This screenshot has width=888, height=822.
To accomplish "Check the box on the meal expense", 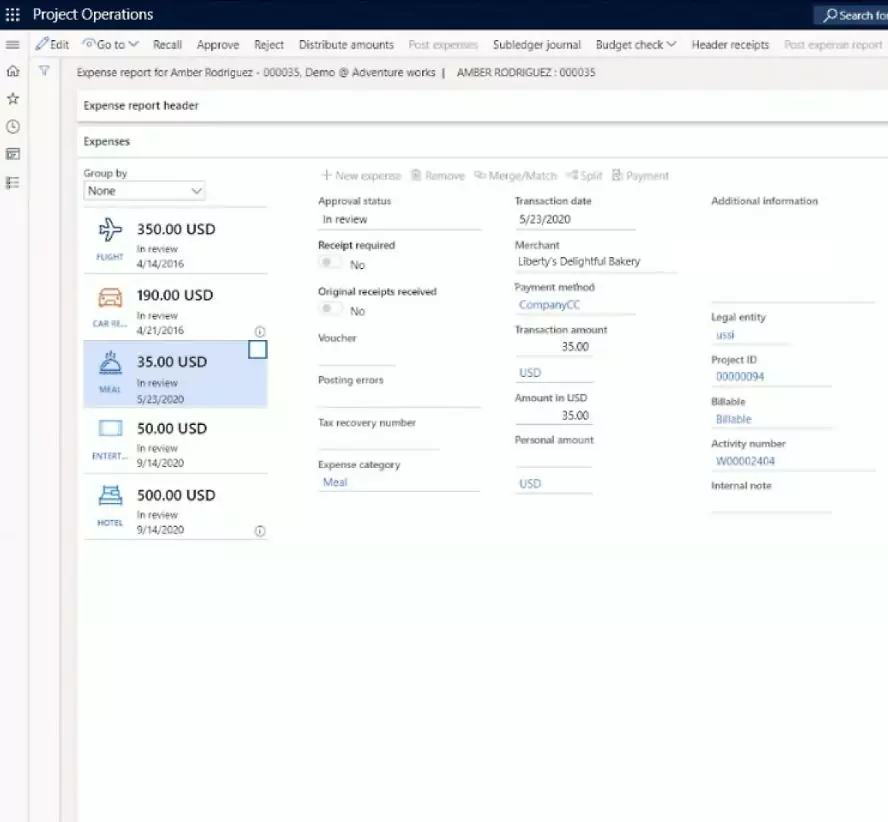I will (x=257, y=350).
